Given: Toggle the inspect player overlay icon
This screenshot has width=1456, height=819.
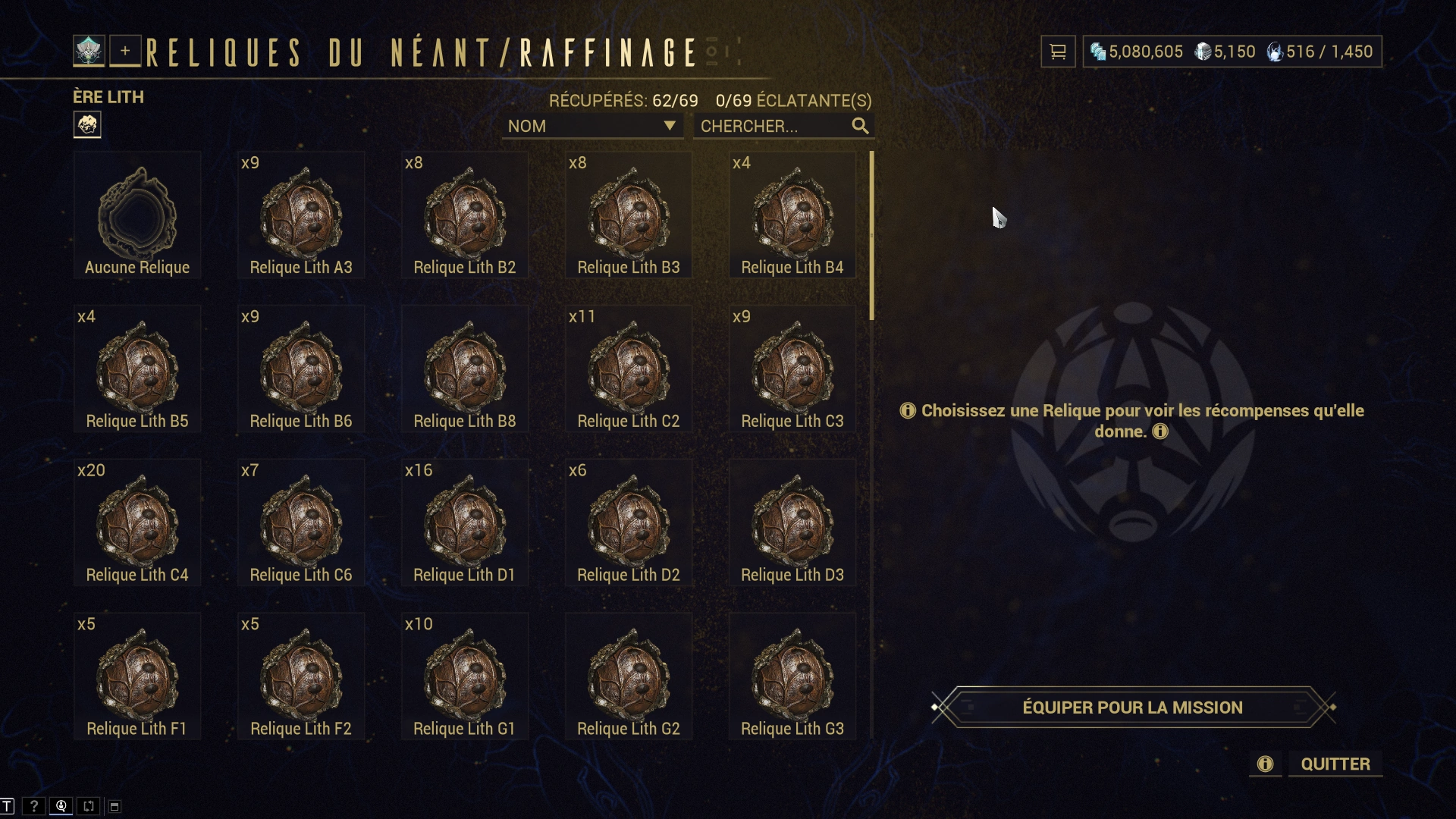Looking at the screenshot, I should pos(61,806).
